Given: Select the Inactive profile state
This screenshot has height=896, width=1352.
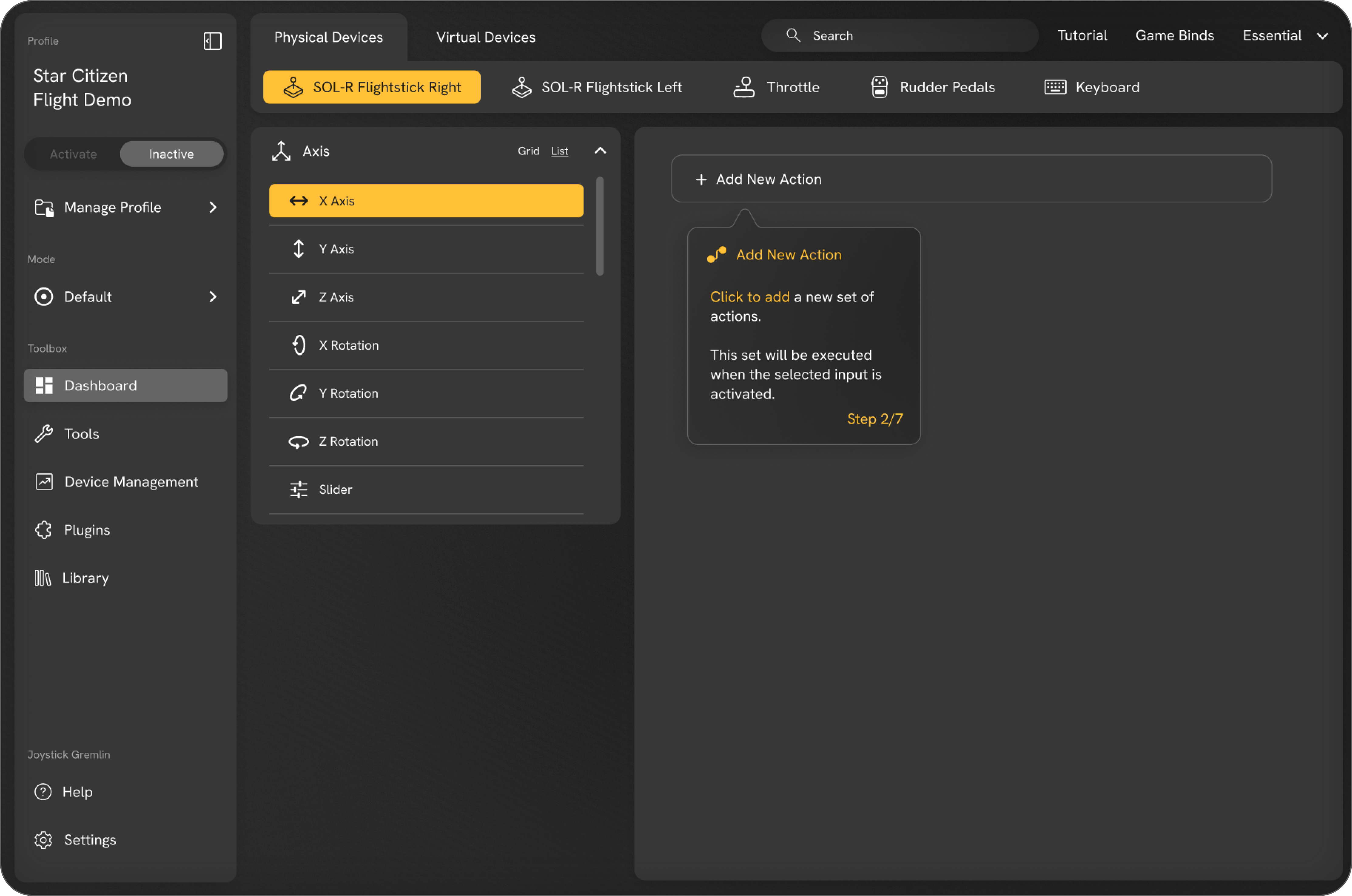Looking at the screenshot, I should pyautogui.click(x=172, y=154).
